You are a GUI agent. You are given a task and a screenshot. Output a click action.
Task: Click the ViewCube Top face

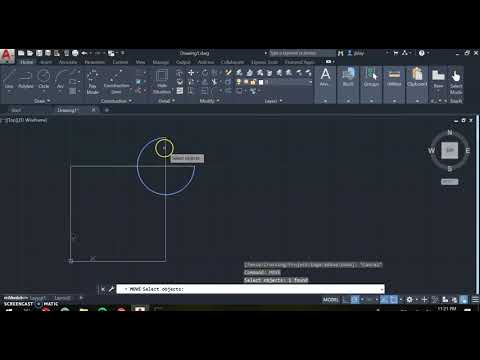tap(450, 150)
